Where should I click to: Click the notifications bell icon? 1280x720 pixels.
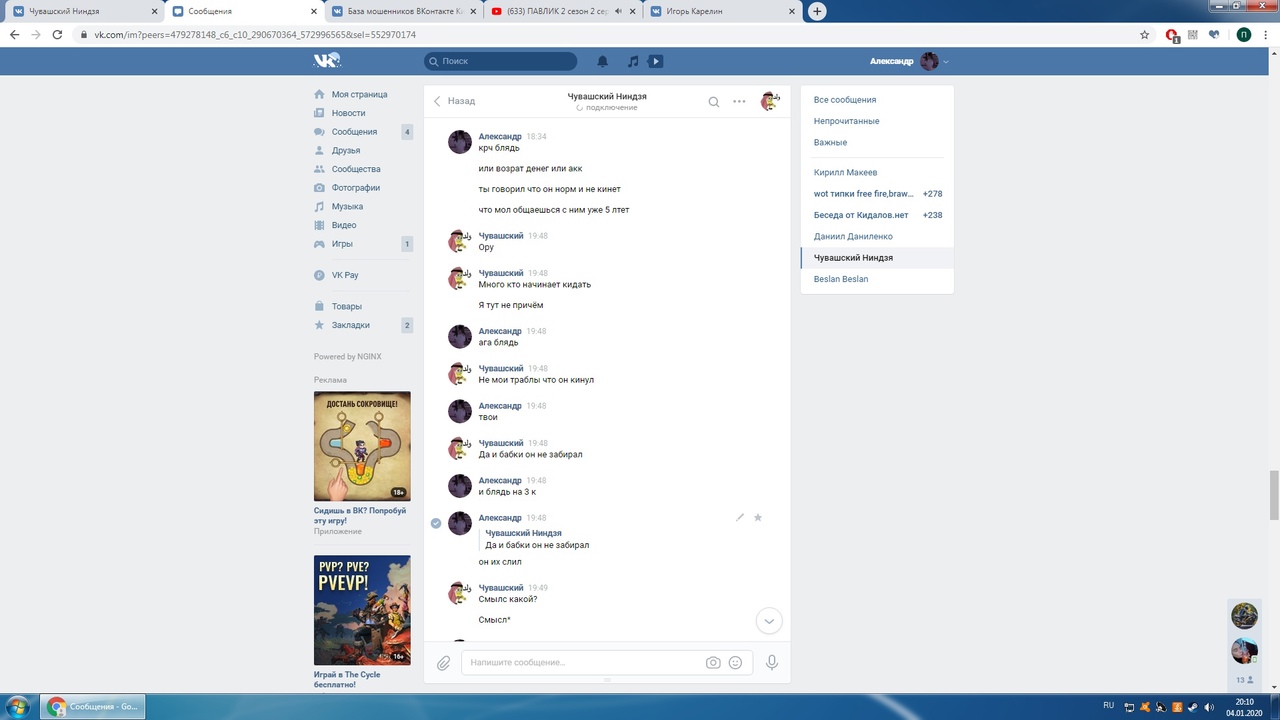(603, 61)
